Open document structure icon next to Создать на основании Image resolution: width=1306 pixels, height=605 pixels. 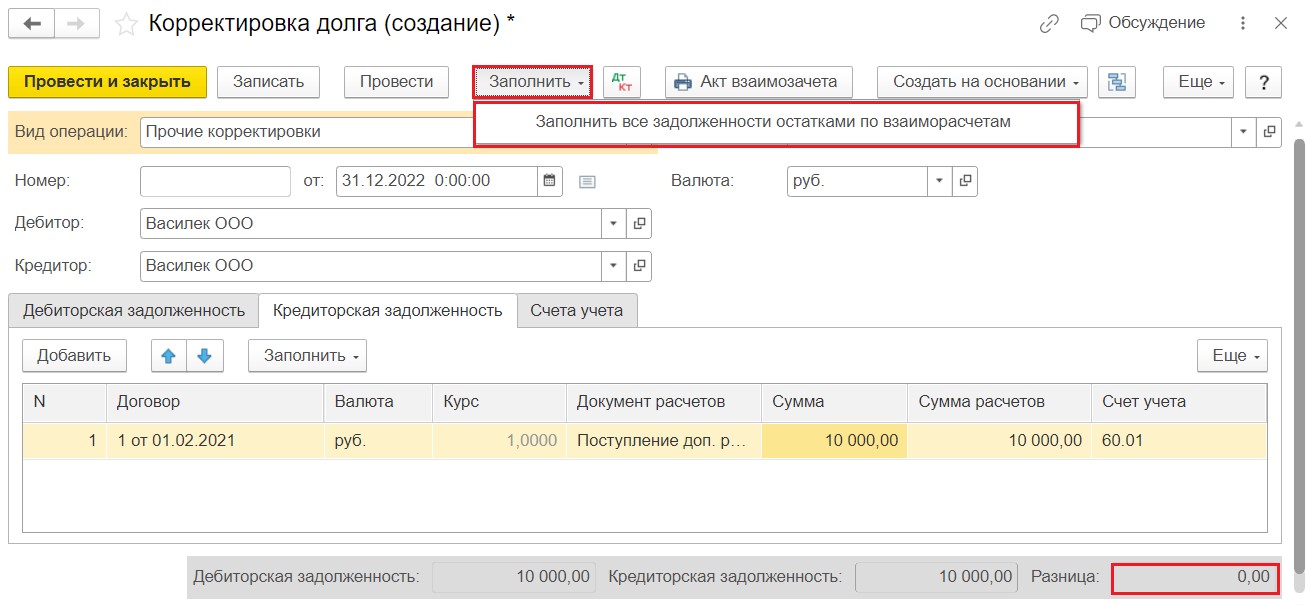click(x=1117, y=82)
